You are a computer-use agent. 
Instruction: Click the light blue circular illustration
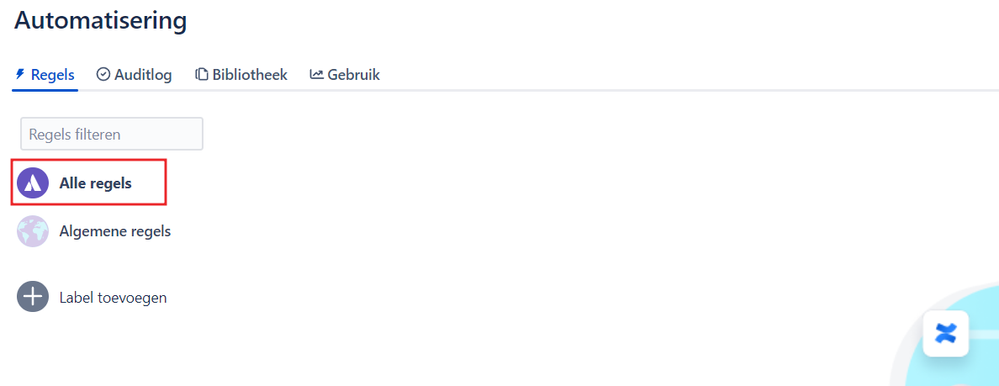(949, 336)
